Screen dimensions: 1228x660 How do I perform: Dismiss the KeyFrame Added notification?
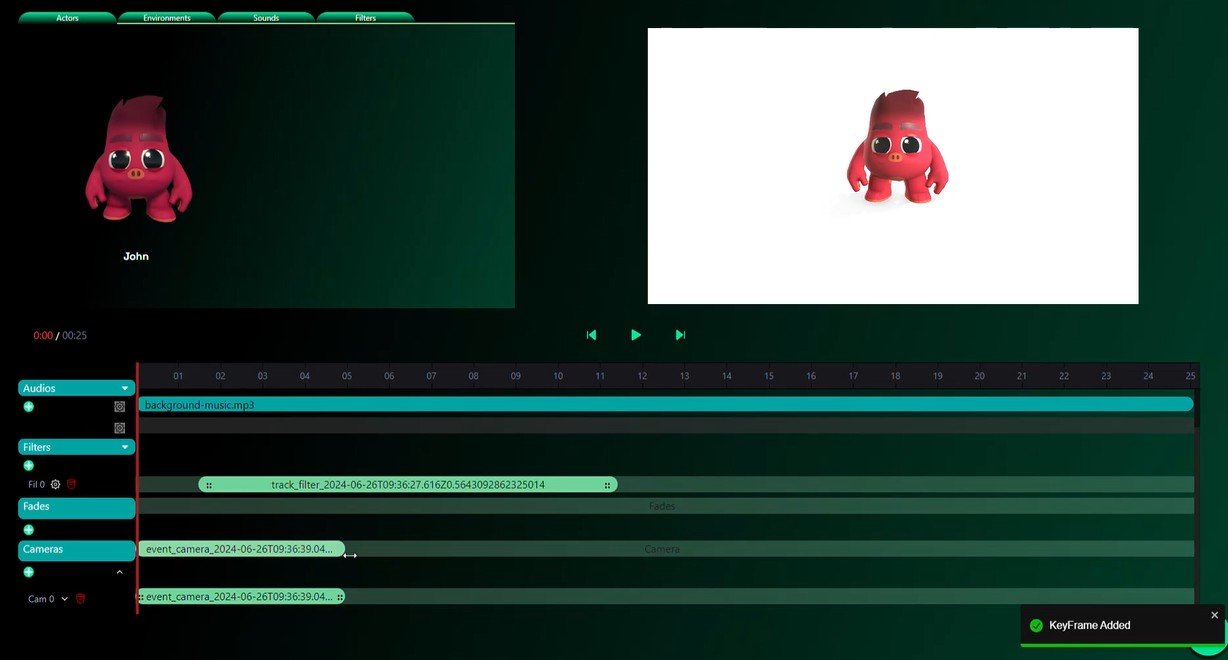tap(1215, 615)
